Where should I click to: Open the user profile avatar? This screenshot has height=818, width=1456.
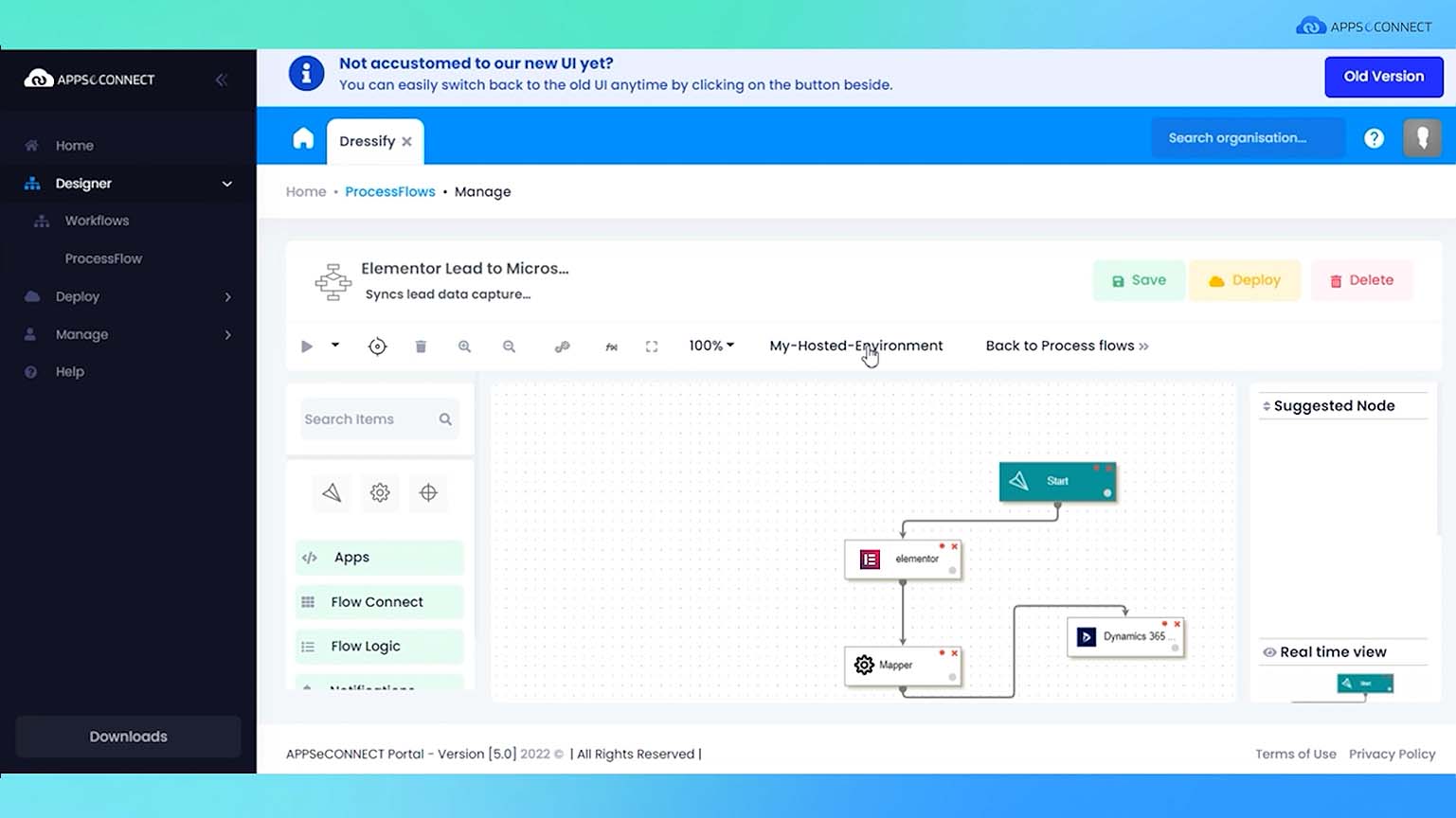(x=1422, y=138)
